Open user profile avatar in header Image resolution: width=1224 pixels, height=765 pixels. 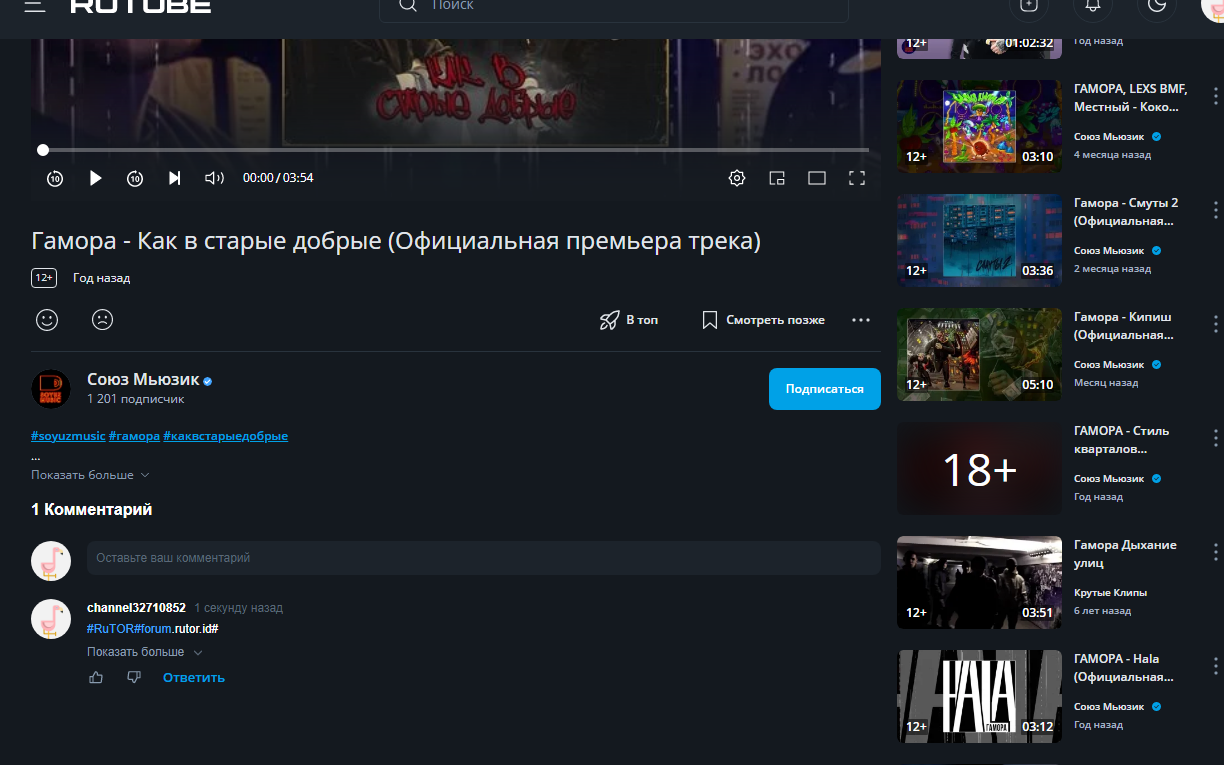[x=1213, y=6]
